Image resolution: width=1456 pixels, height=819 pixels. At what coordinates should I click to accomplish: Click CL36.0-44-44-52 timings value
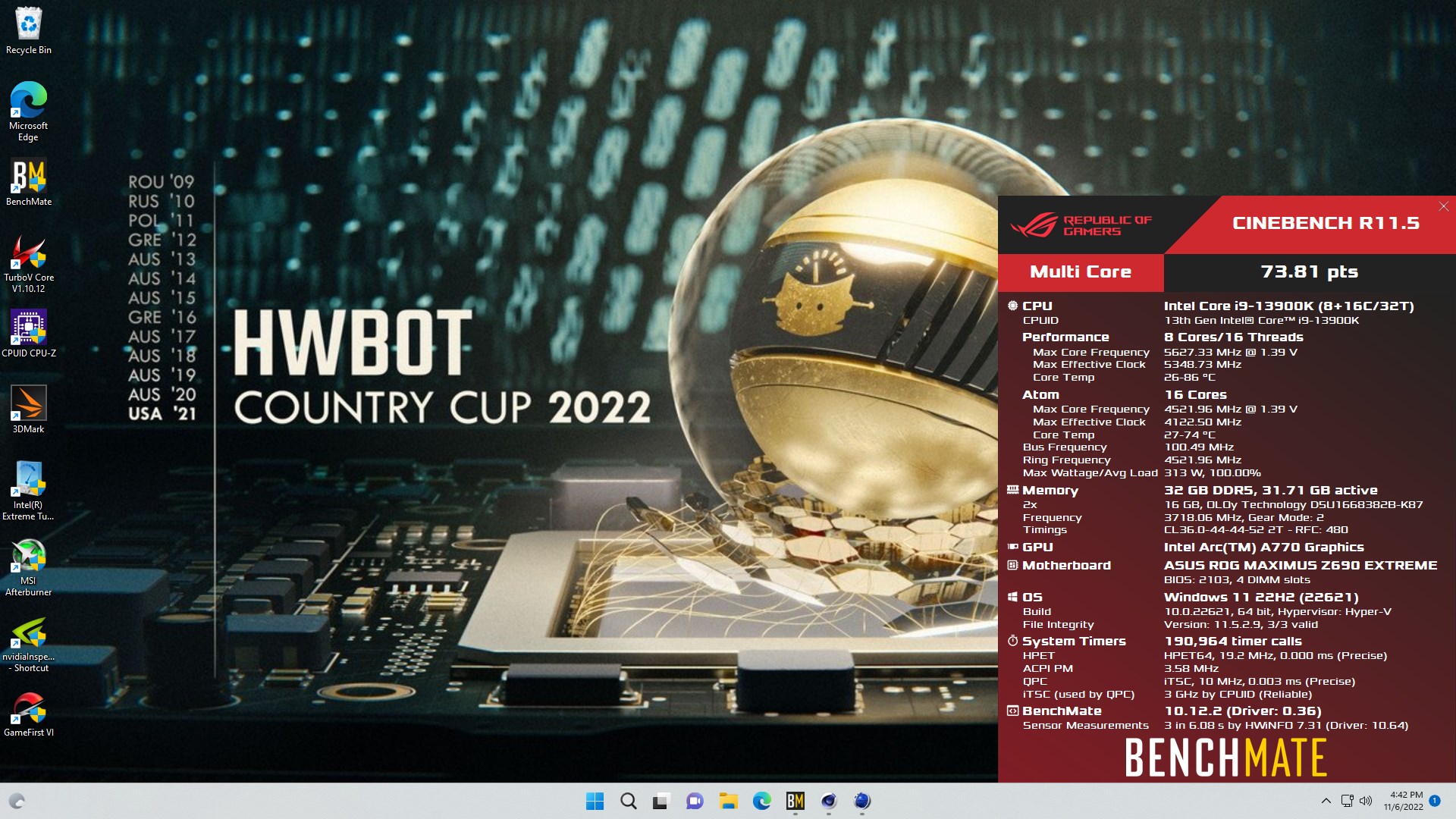click(x=1256, y=529)
